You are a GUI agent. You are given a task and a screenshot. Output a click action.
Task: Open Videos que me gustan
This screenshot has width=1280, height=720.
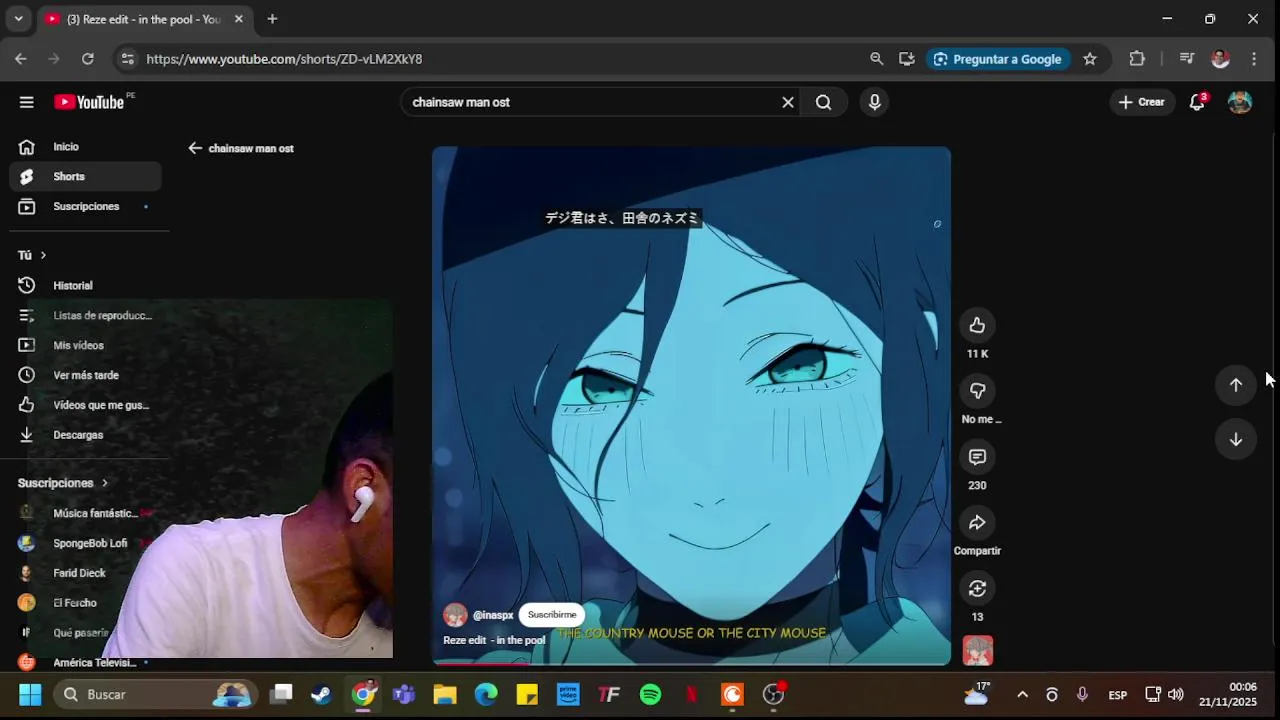85,406
